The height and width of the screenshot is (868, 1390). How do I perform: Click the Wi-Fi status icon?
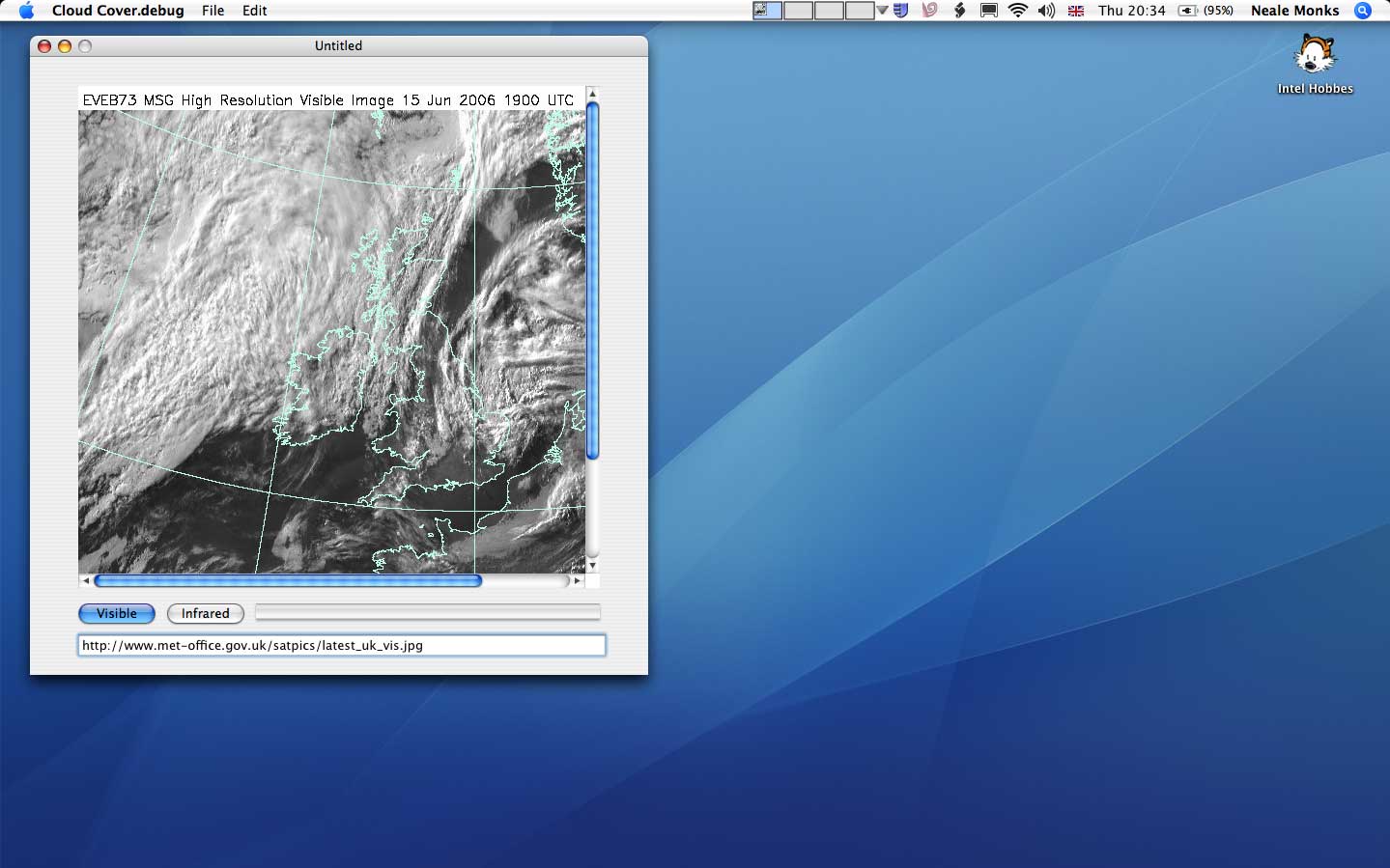[1017, 11]
